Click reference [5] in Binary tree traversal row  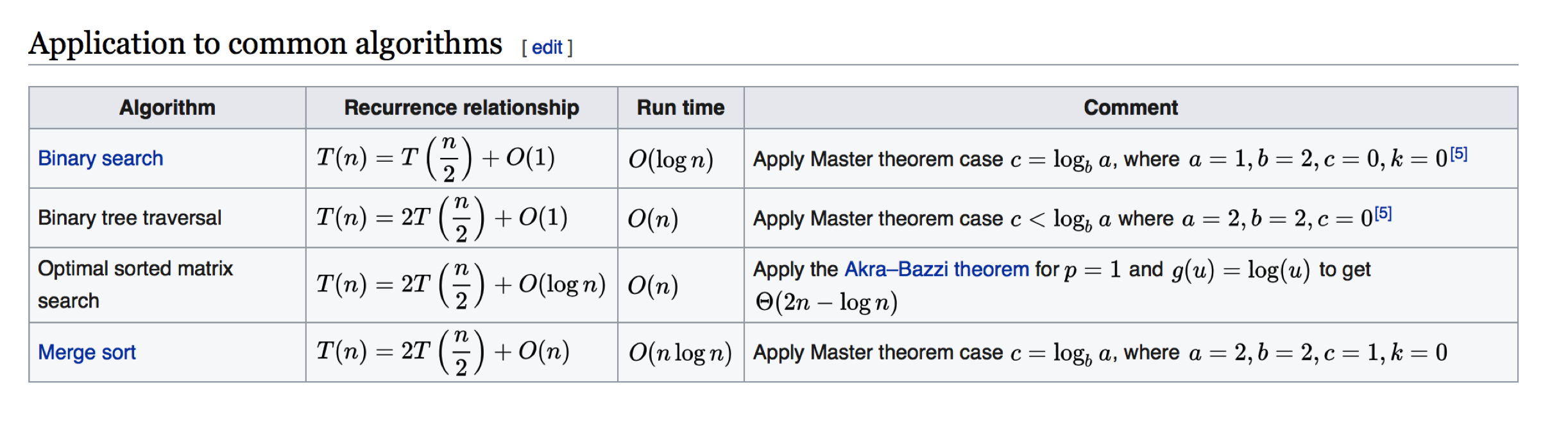coord(1383,214)
